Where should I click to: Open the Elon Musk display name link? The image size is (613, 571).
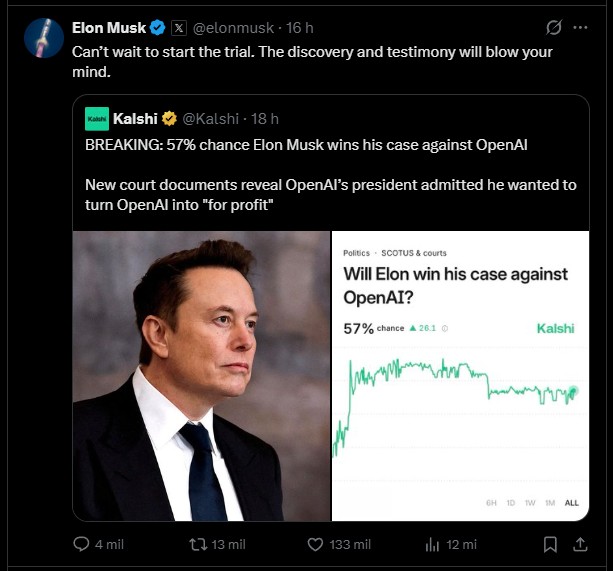pyautogui.click(x=109, y=27)
